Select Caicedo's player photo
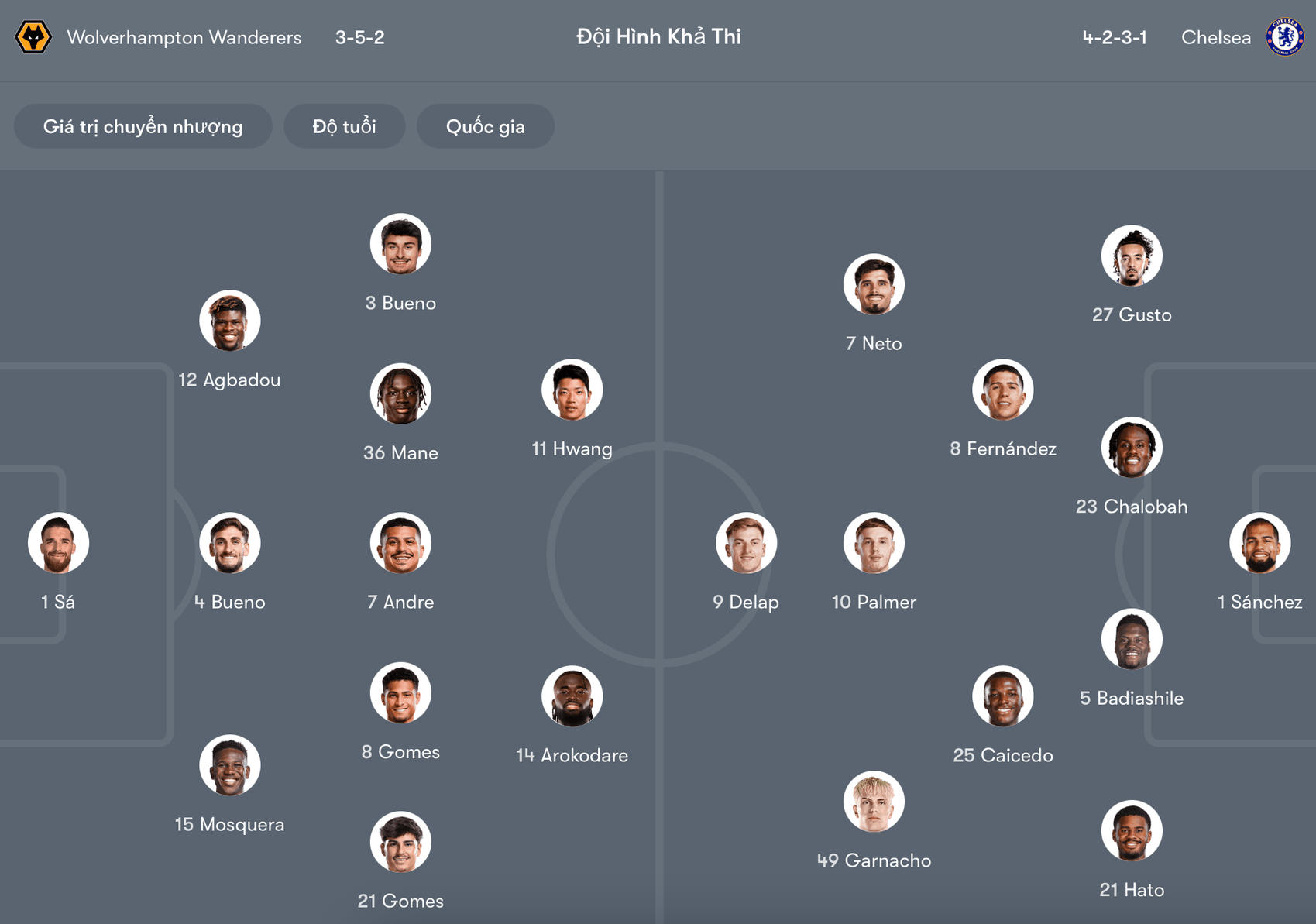The image size is (1316, 924). [x=1002, y=696]
